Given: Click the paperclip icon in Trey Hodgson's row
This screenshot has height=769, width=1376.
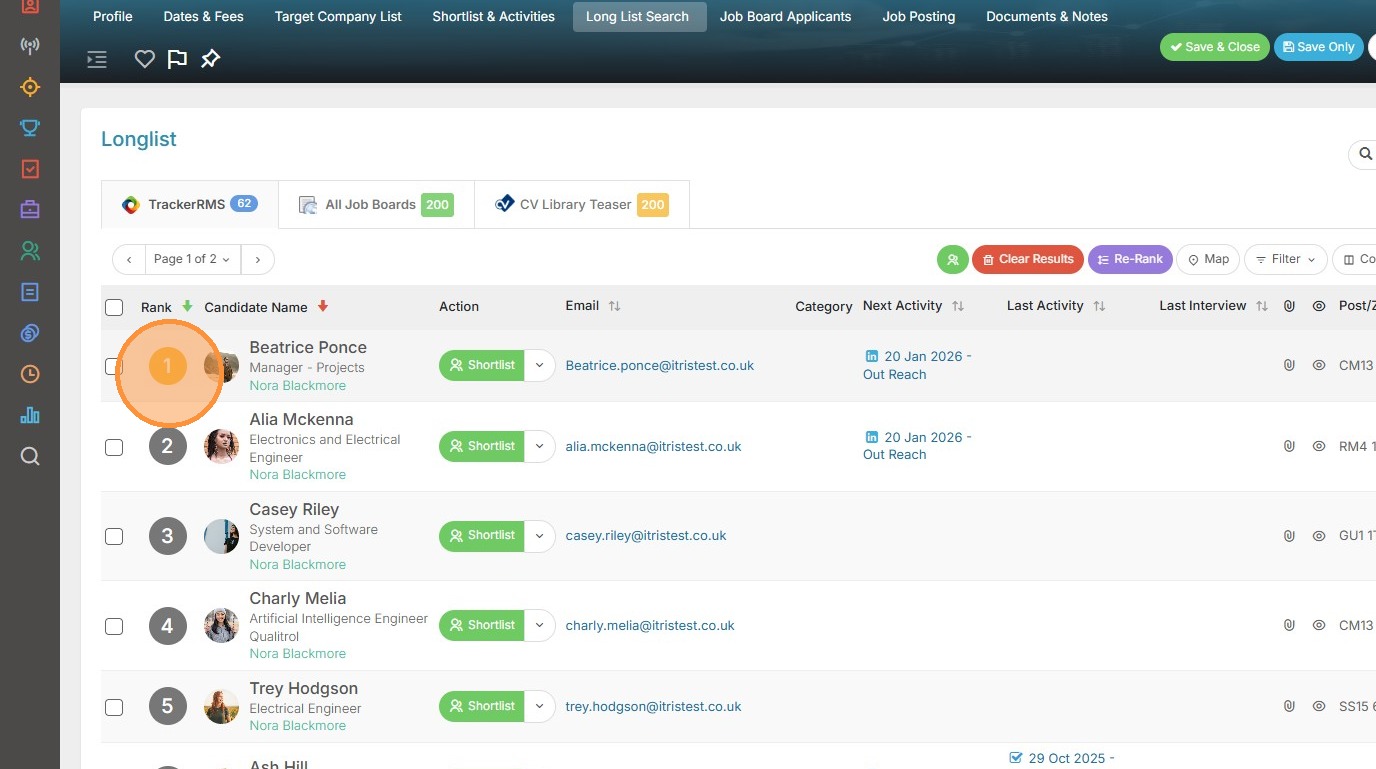Looking at the screenshot, I should [1289, 706].
